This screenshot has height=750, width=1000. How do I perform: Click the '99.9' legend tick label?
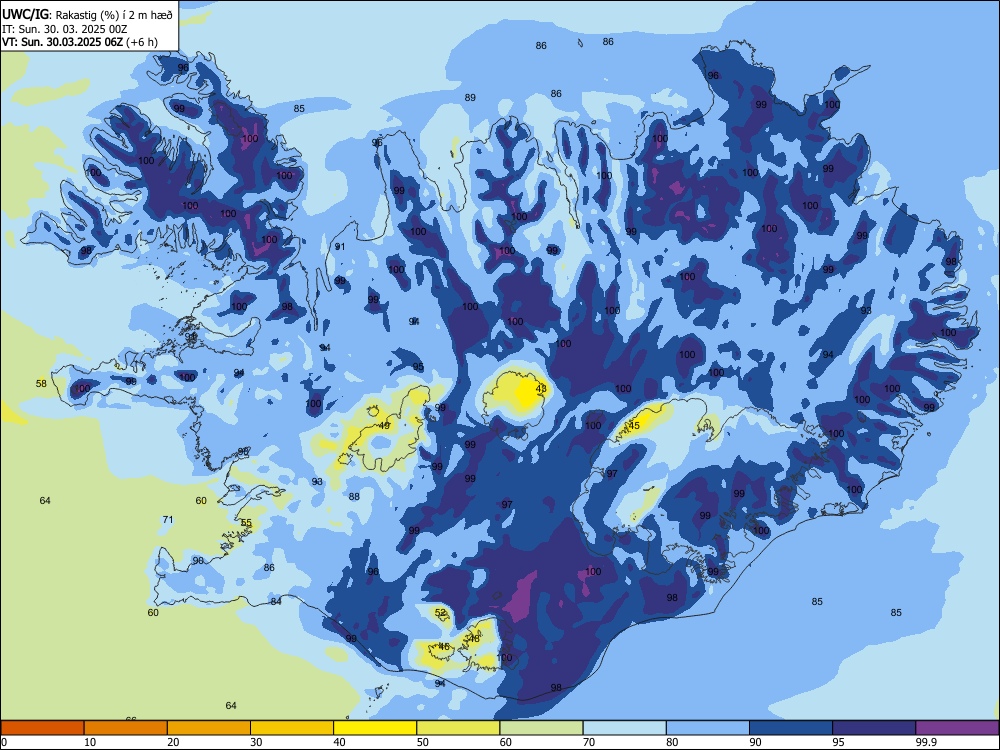[x=925, y=742]
